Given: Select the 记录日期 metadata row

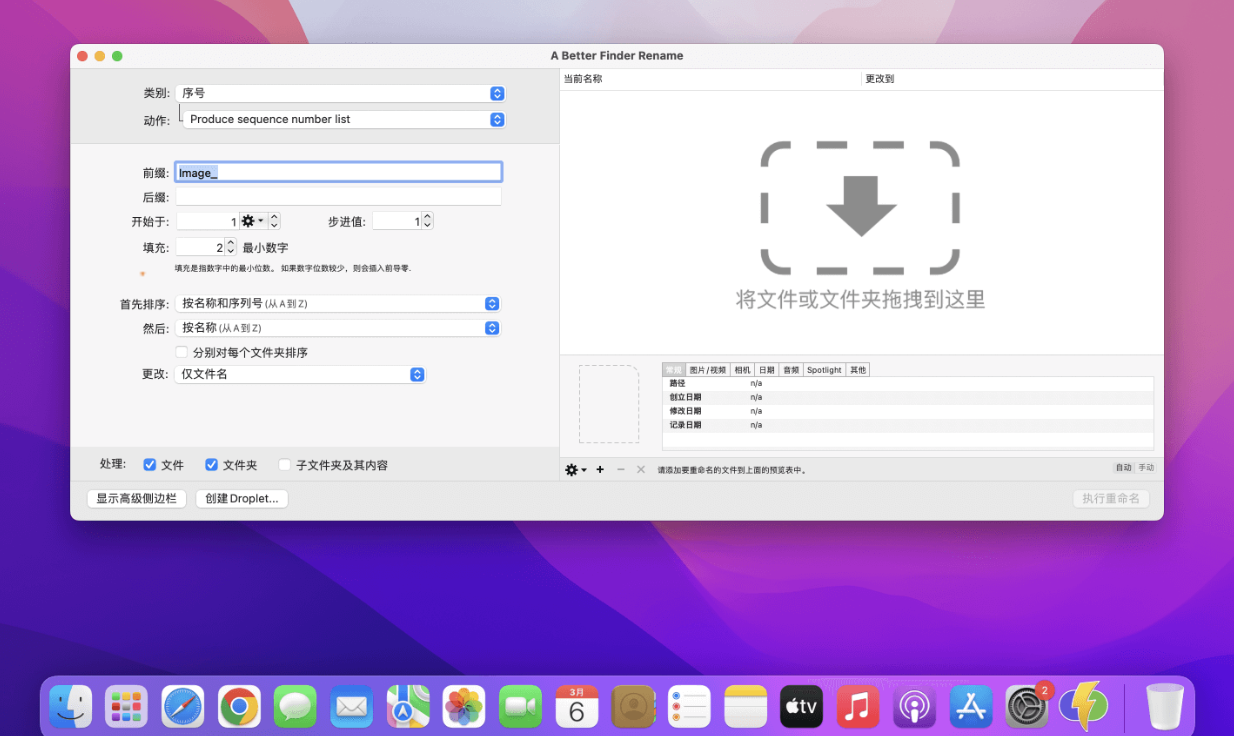Looking at the screenshot, I should click(x=908, y=425).
